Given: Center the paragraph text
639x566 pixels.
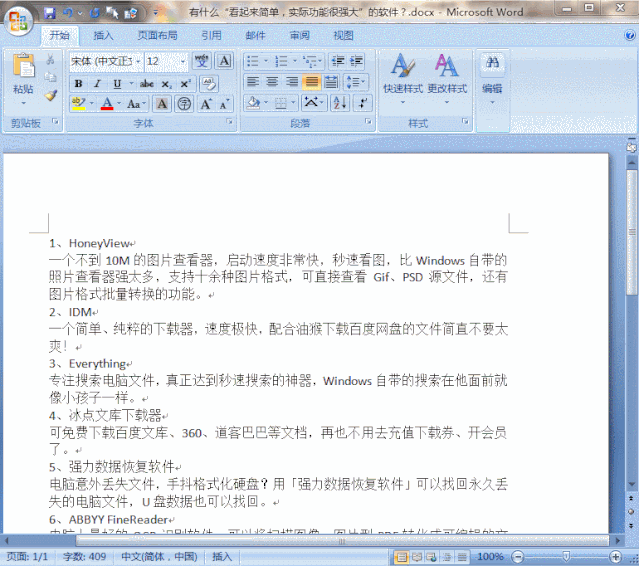Looking at the screenshot, I should pyautogui.click(x=272, y=82).
